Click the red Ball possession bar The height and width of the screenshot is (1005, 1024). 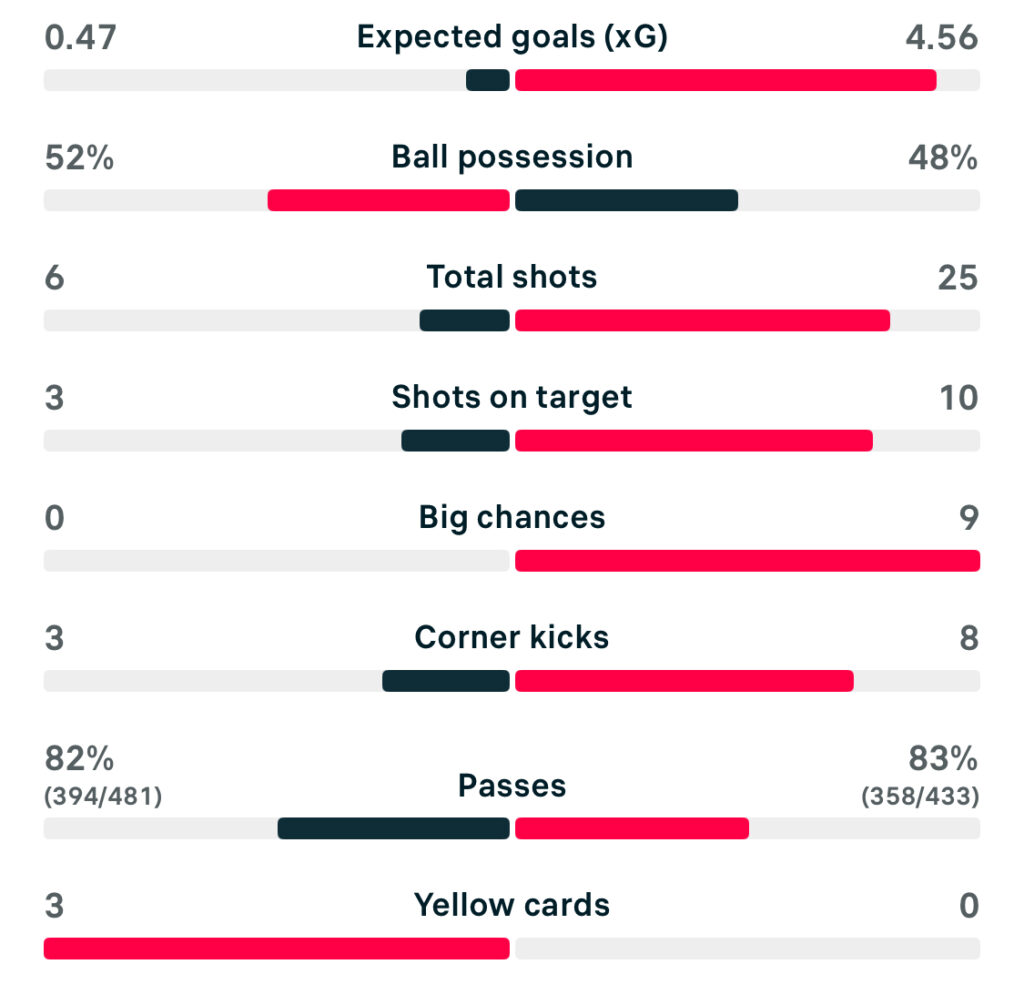click(x=388, y=200)
